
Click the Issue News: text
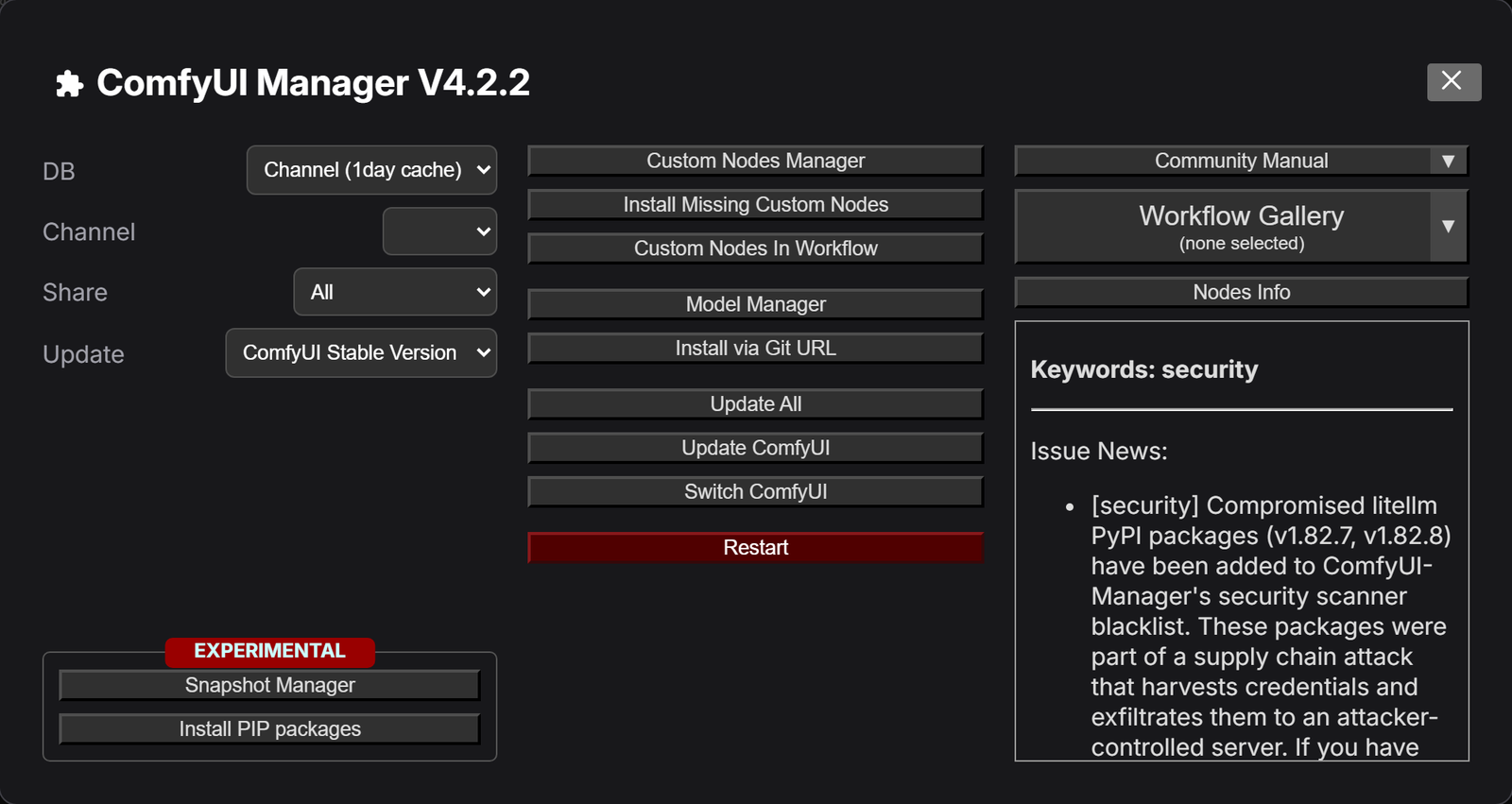tap(1099, 452)
